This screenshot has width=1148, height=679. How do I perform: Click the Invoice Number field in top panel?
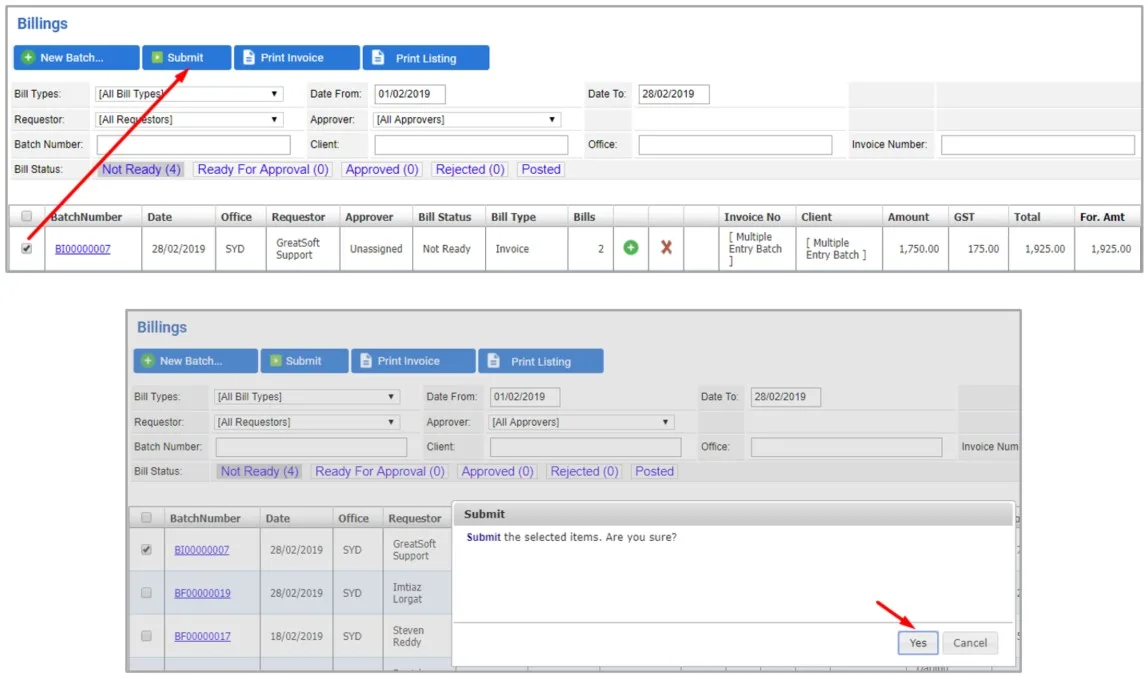pyautogui.click(x=1037, y=144)
